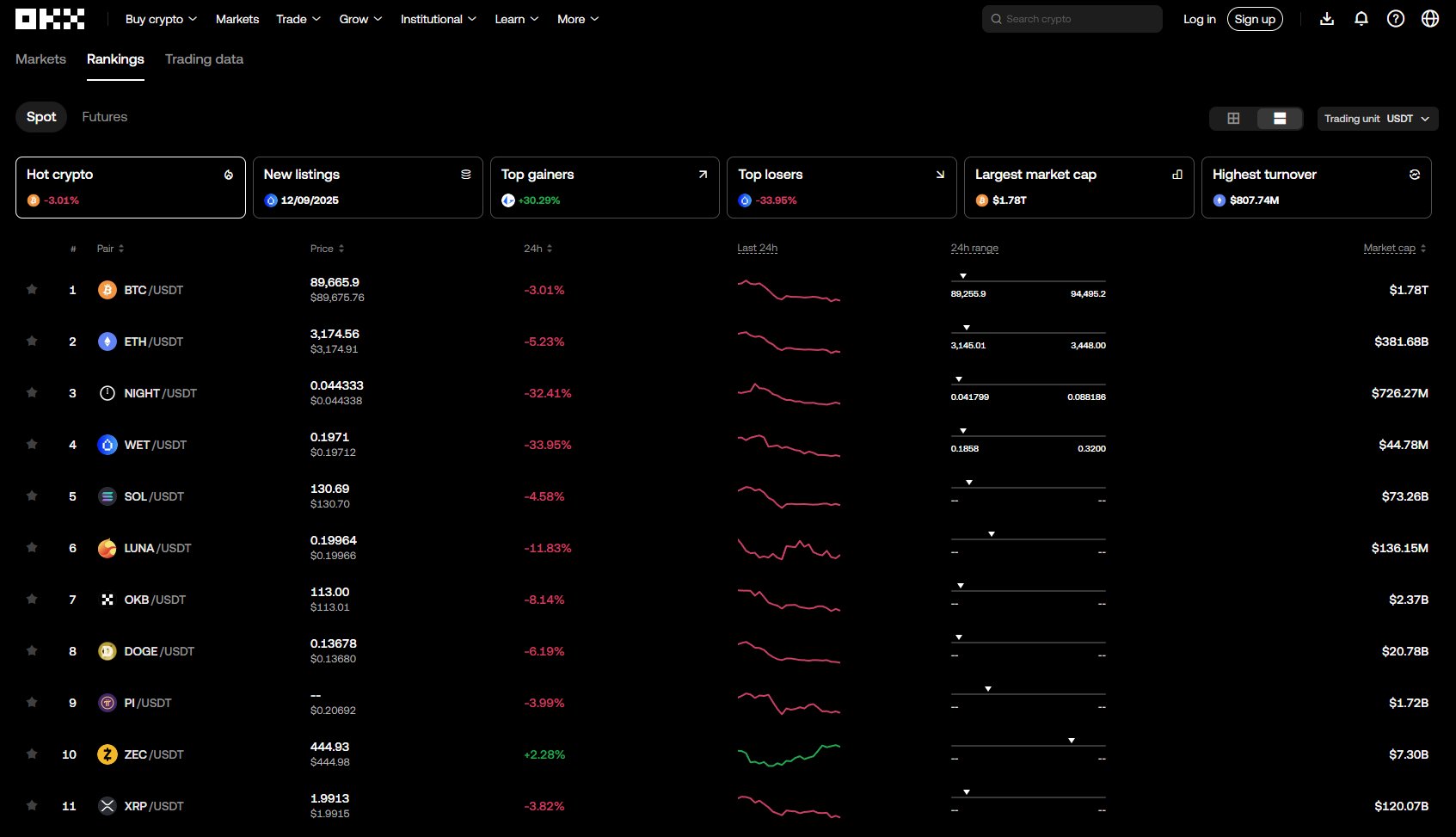Click the up arrow icon on Top gainers card

tap(703, 175)
